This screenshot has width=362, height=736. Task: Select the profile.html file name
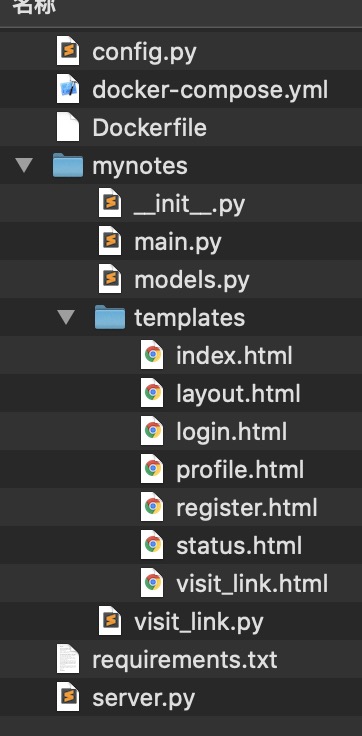240,470
